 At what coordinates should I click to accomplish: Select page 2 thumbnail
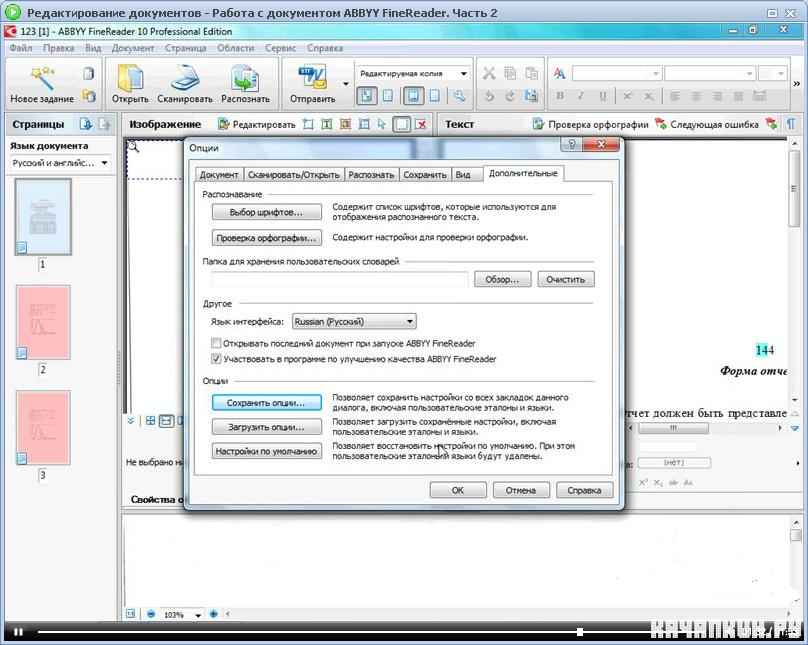pos(43,322)
